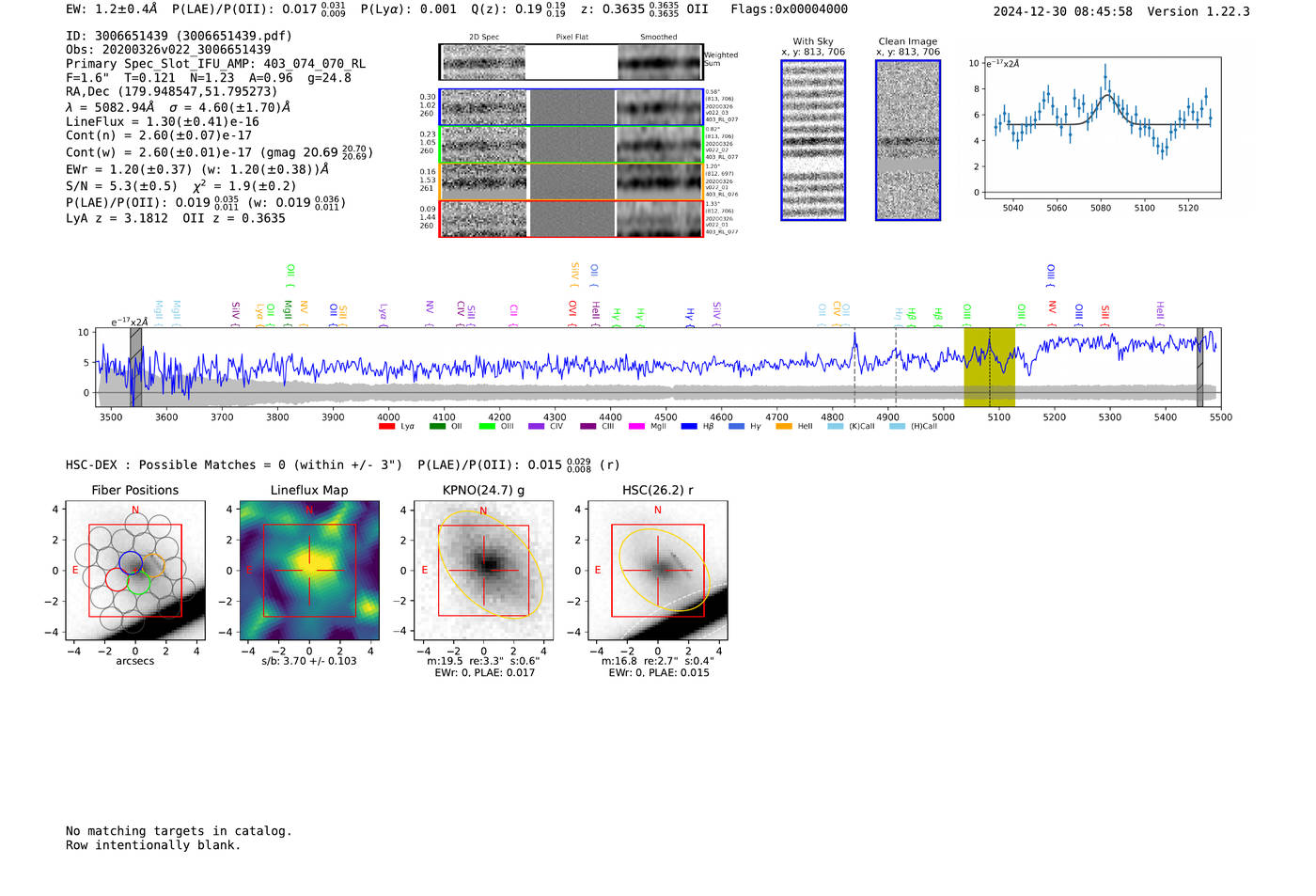This screenshot has height=896, width=1316.
Task: Click the LineFlux = 1.30(±0.41)e-16 value
Action: (x=163, y=122)
